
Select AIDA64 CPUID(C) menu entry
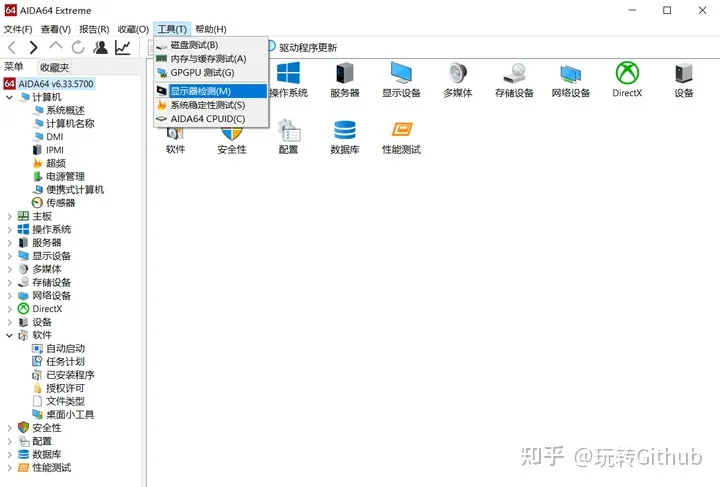pyautogui.click(x=211, y=119)
